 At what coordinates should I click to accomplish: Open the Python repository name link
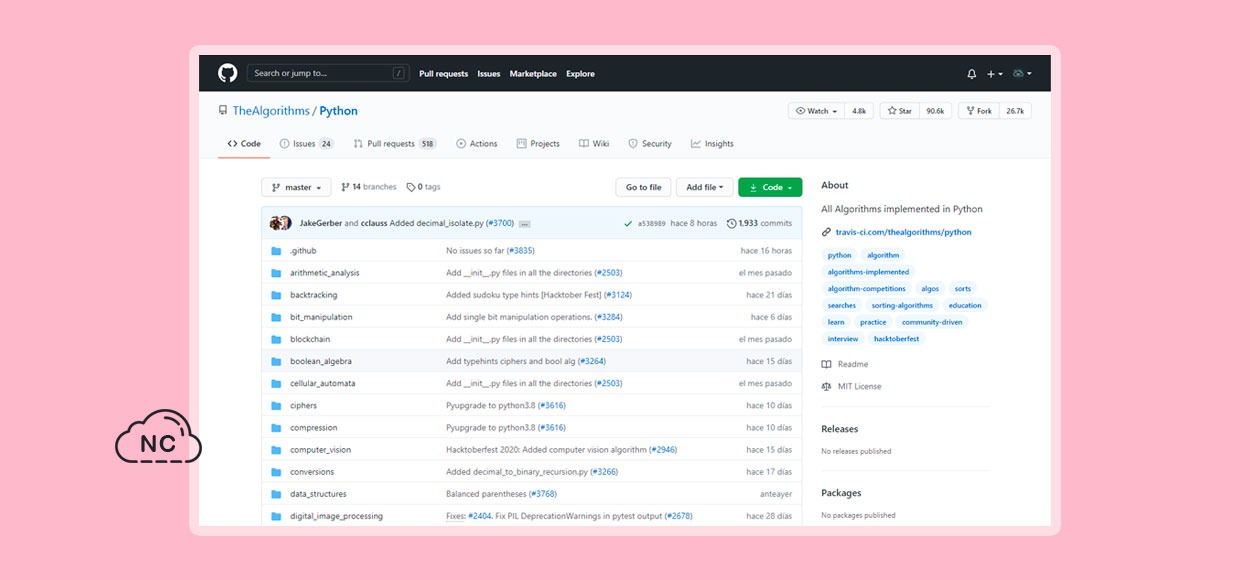click(338, 111)
